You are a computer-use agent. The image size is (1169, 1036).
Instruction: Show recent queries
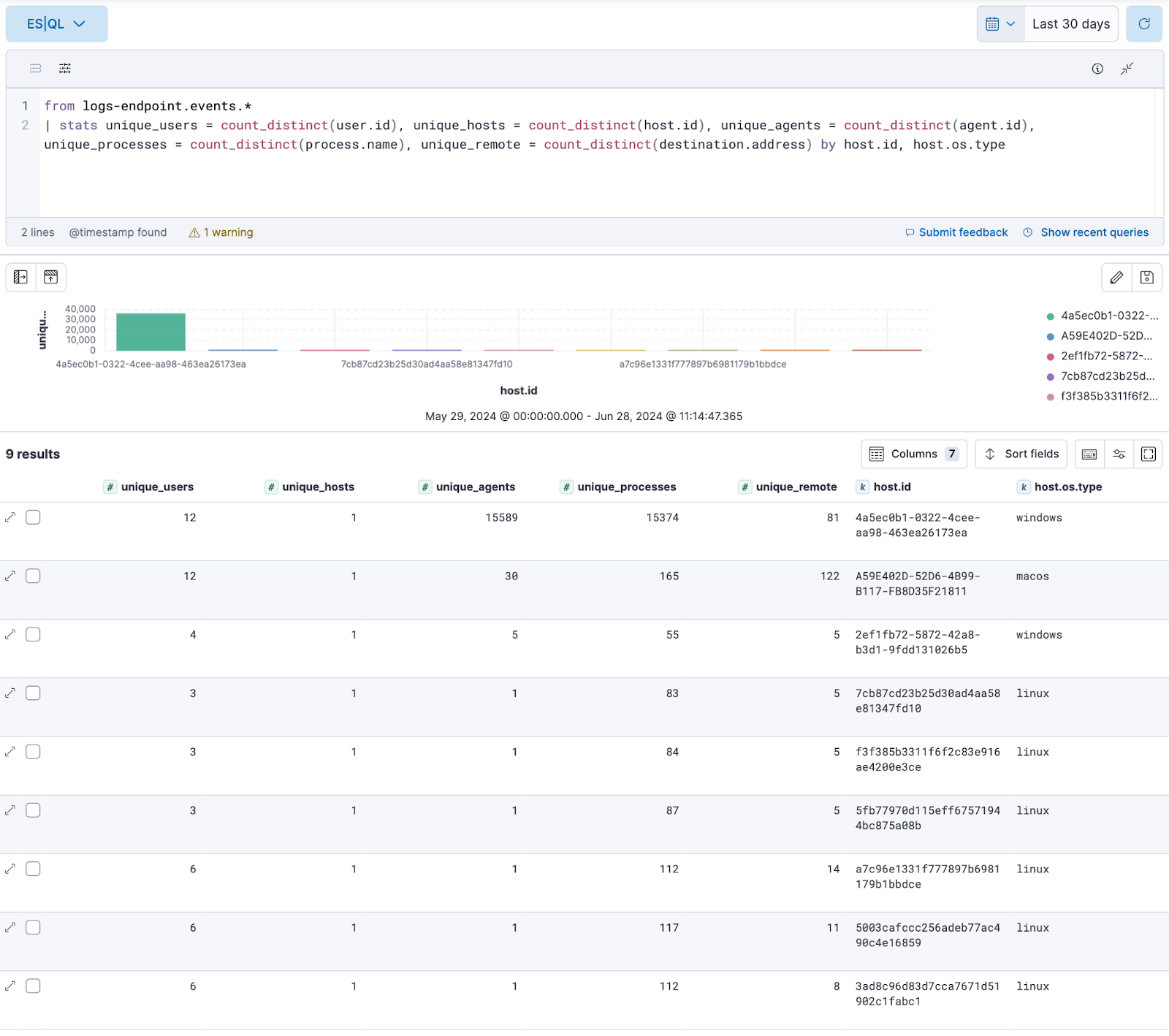[1086, 232]
